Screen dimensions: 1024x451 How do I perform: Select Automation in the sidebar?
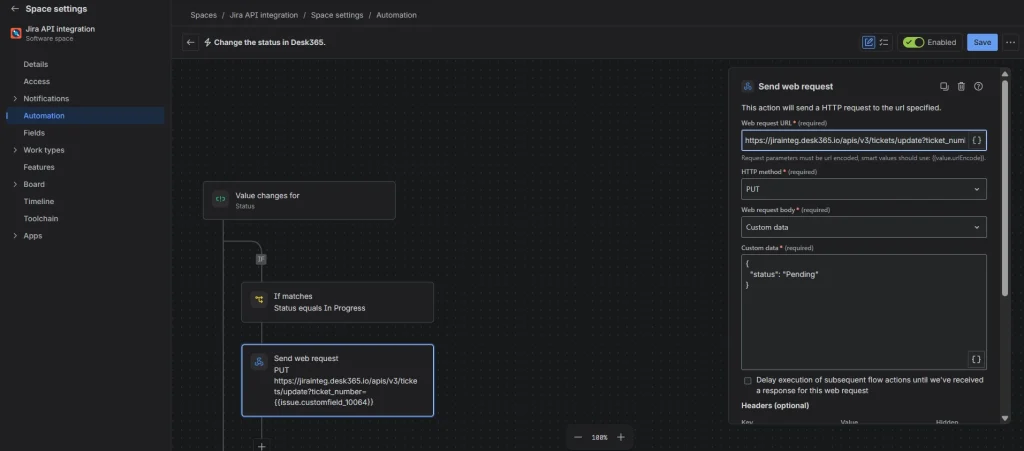tap(85, 116)
